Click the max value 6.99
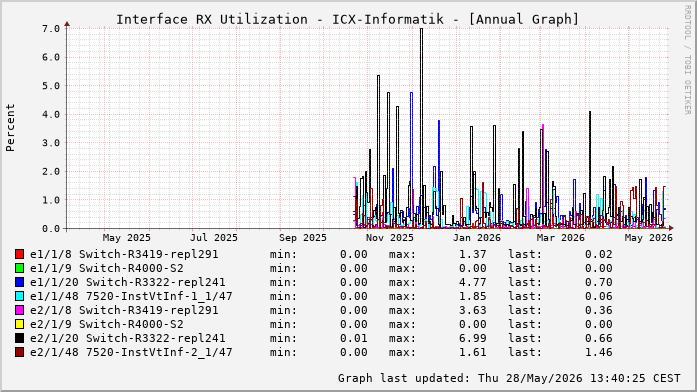This screenshot has height=392, width=697. 473,338
